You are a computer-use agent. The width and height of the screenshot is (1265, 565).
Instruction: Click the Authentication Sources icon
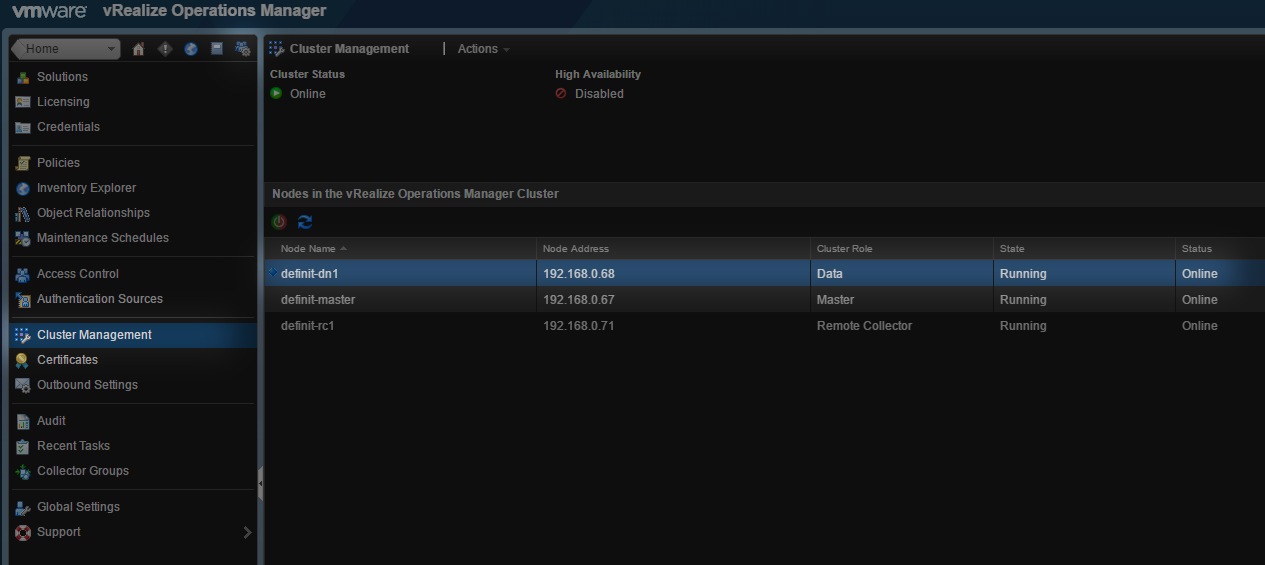(23, 299)
